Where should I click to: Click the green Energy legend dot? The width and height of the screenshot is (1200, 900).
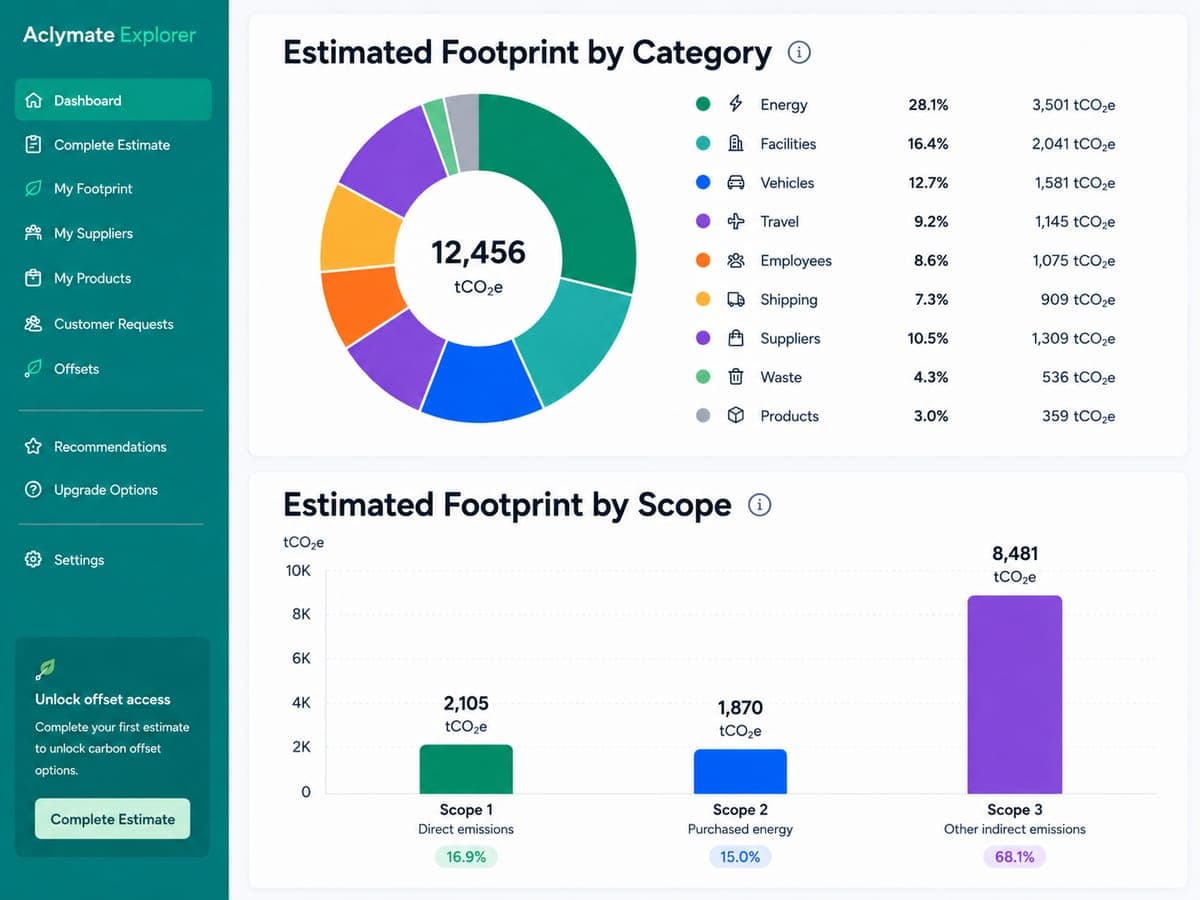point(703,104)
